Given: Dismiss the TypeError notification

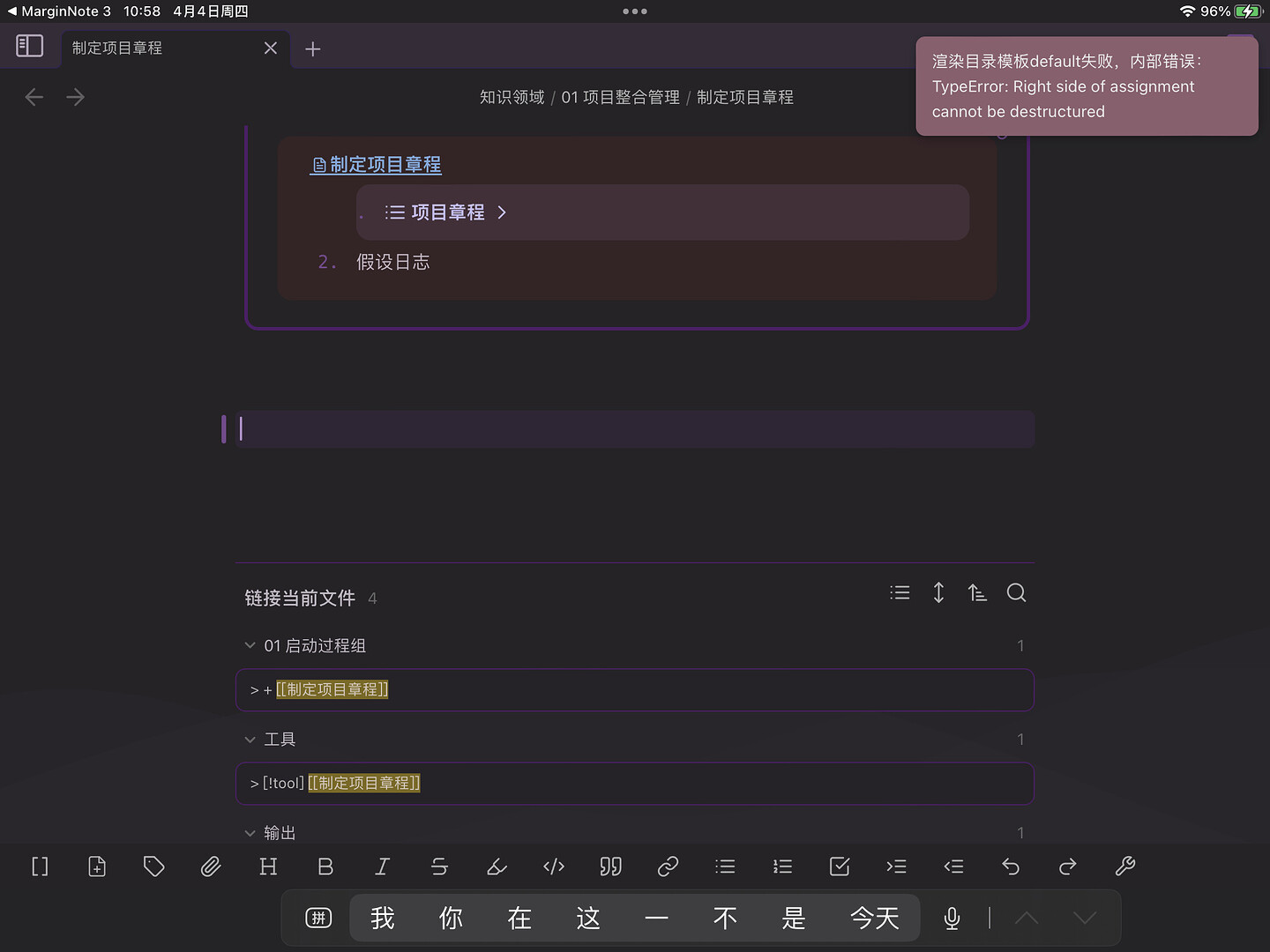Looking at the screenshot, I should click(1087, 86).
